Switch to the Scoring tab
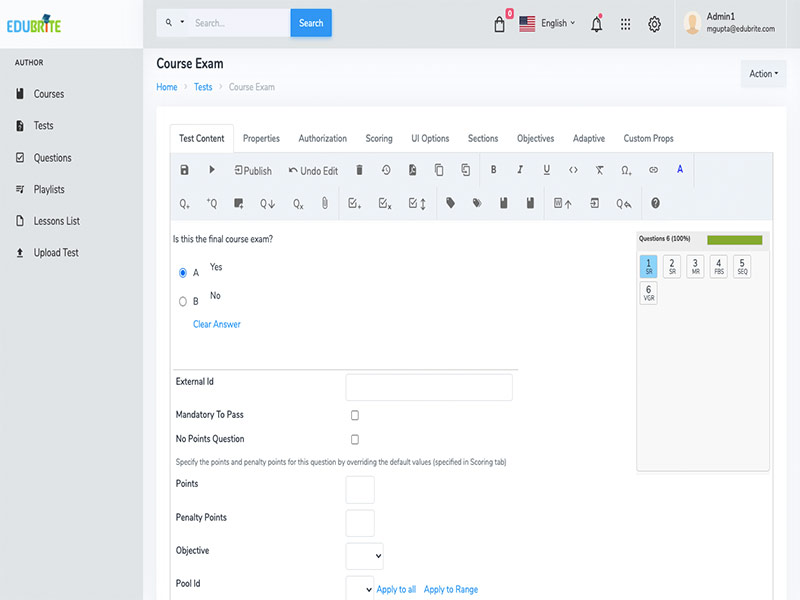The width and height of the screenshot is (800, 600). [378, 138]
